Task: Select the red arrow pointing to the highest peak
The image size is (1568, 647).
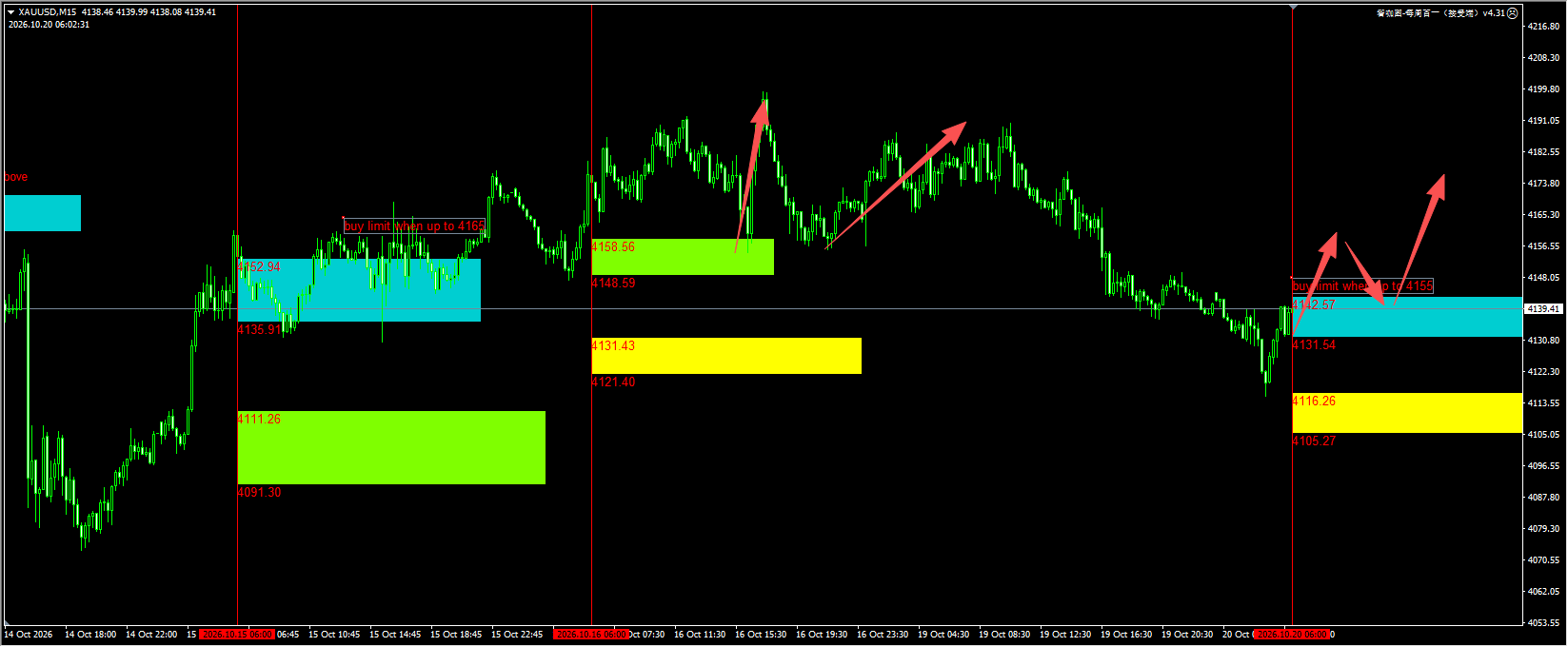Action: coord(750,174)
